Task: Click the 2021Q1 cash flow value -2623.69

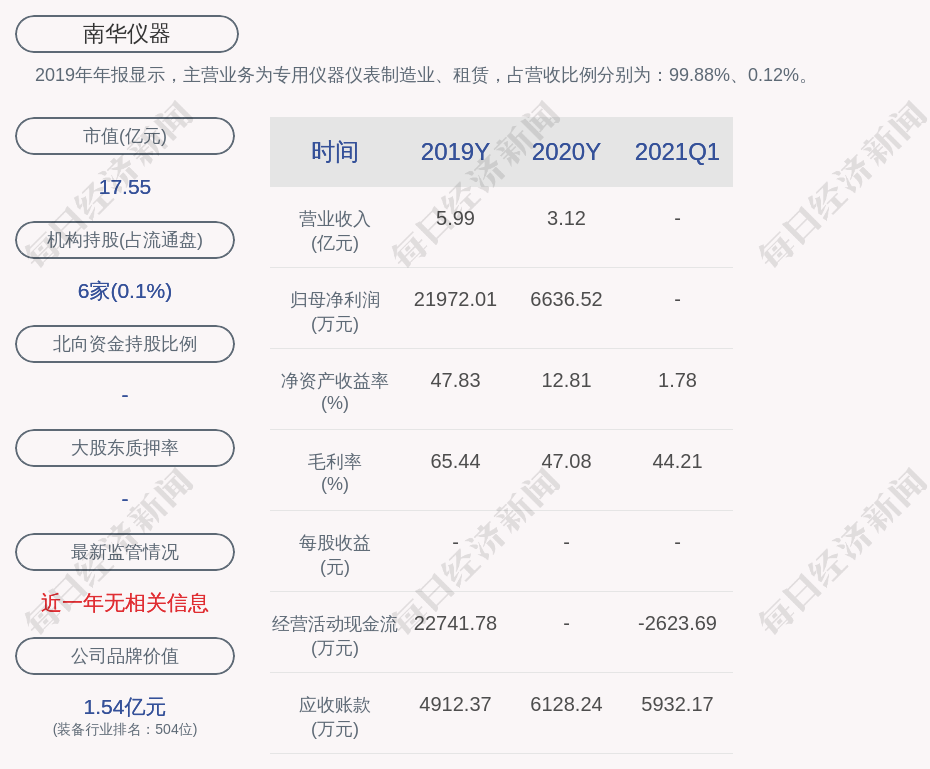Action: tap(677, 623)
